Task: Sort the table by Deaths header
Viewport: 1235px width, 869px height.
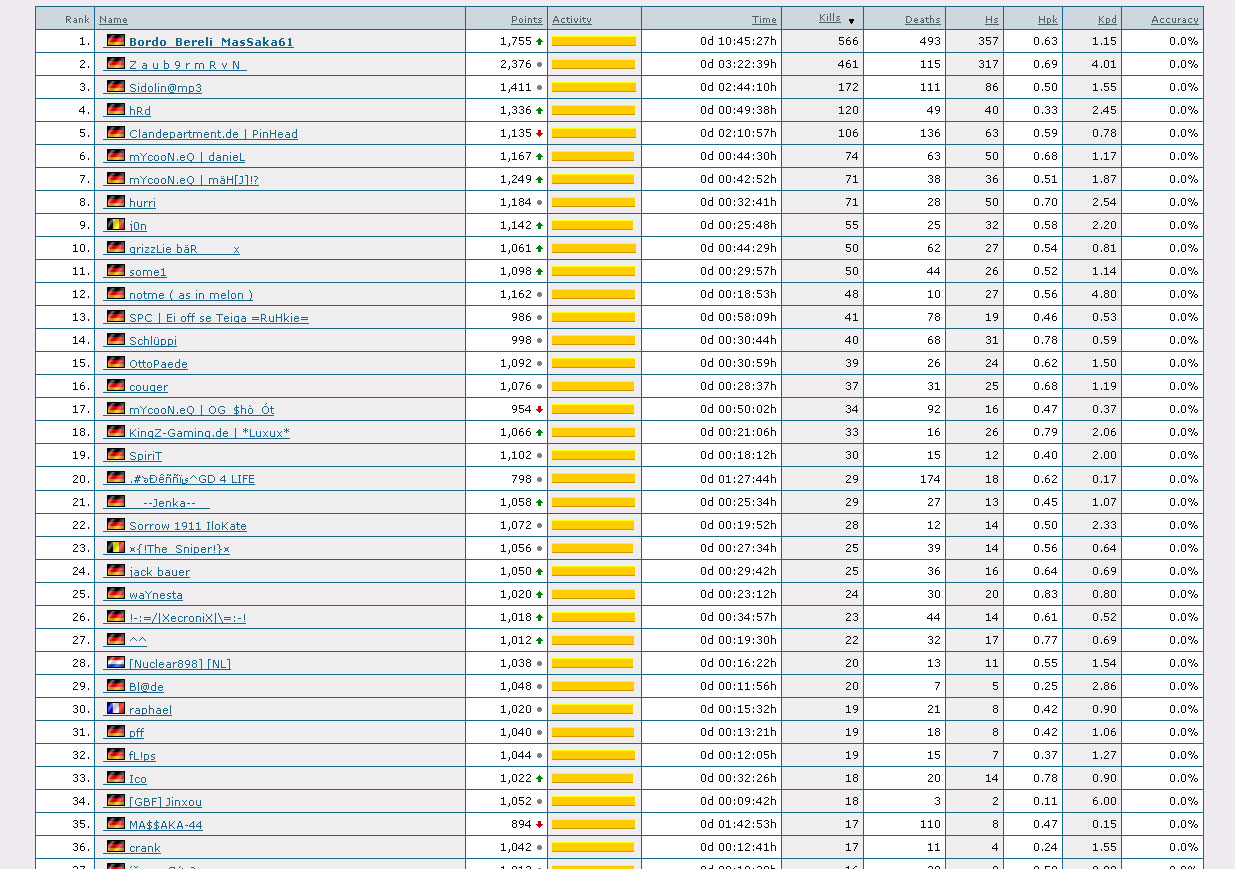Action: 922,19
